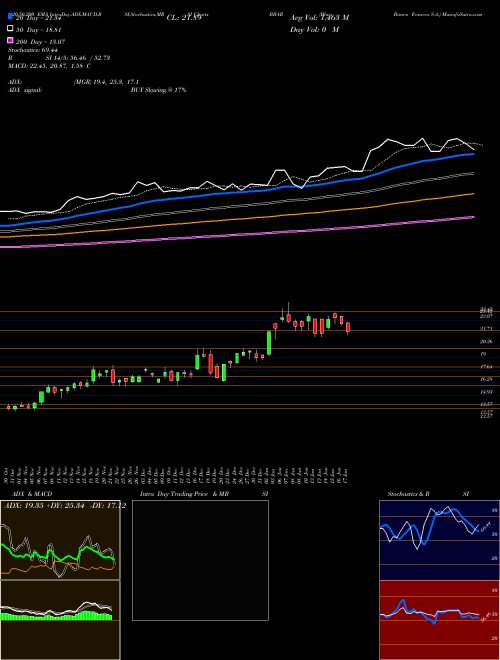Screen dimensions: 500x660
Task: Click the right end of the magenta 200-day EMA line
Action: 473,217
